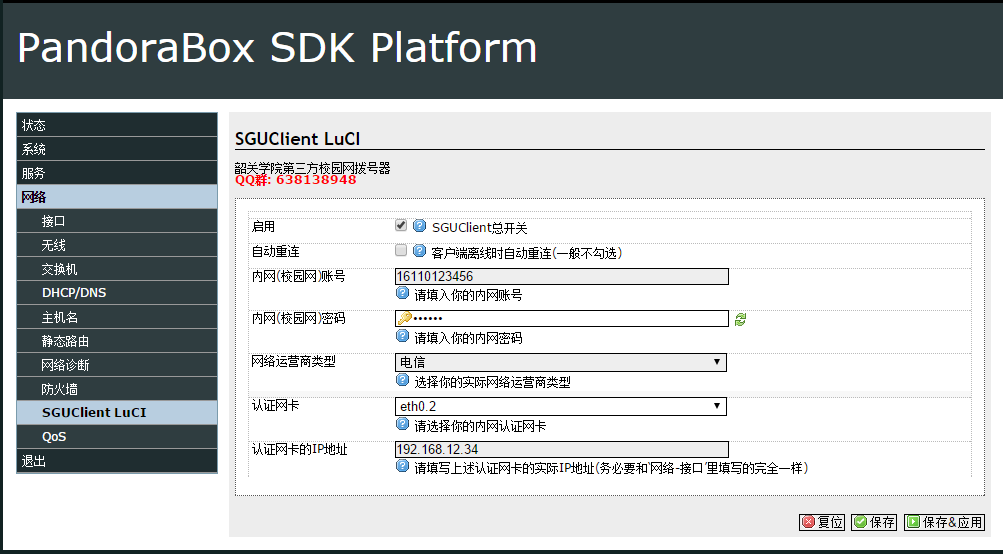The image size is (1003, 554).
Task: Click the 保存&应用 button
Action: pos(944,522)
